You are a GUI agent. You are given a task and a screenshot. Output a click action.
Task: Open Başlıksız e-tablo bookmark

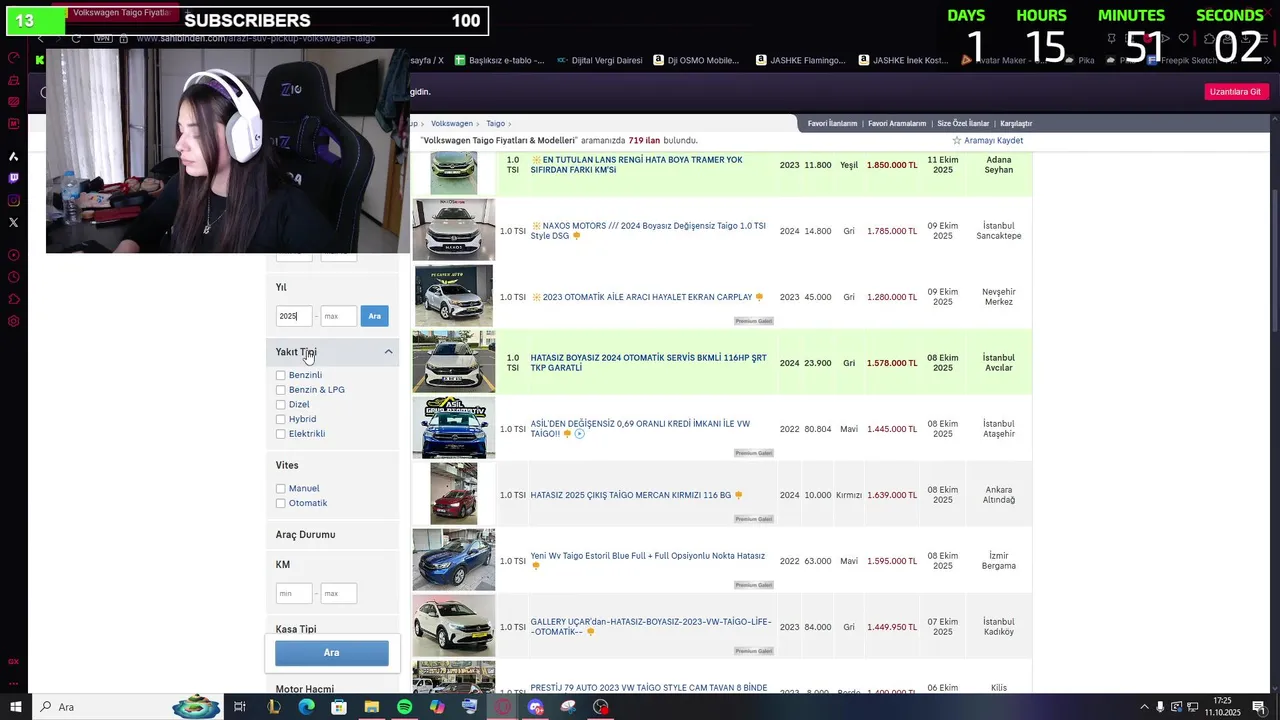point(500,60)
